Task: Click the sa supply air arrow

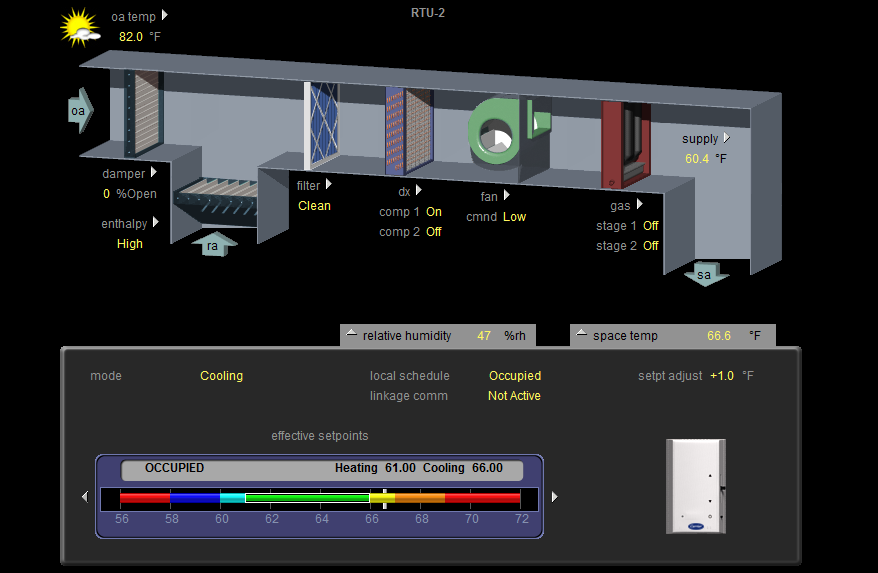Action: [x=706, y=273]
